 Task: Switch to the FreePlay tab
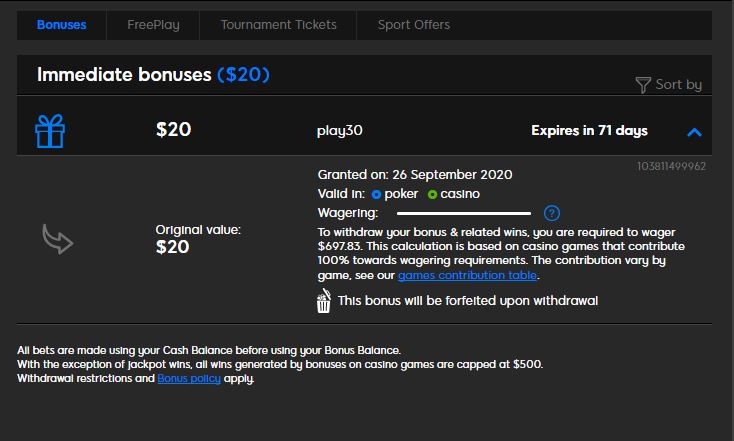point(153,25)
